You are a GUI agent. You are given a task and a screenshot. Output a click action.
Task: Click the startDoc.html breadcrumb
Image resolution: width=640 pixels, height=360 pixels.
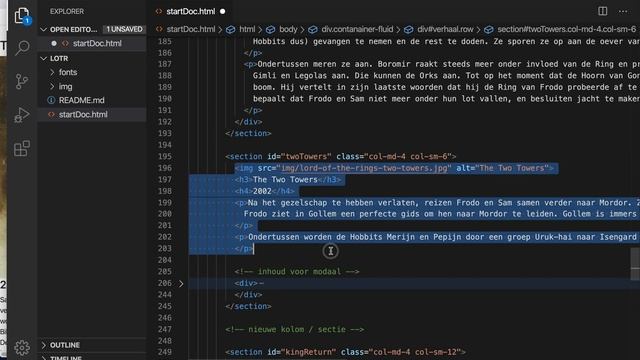(x=190, y=29)
